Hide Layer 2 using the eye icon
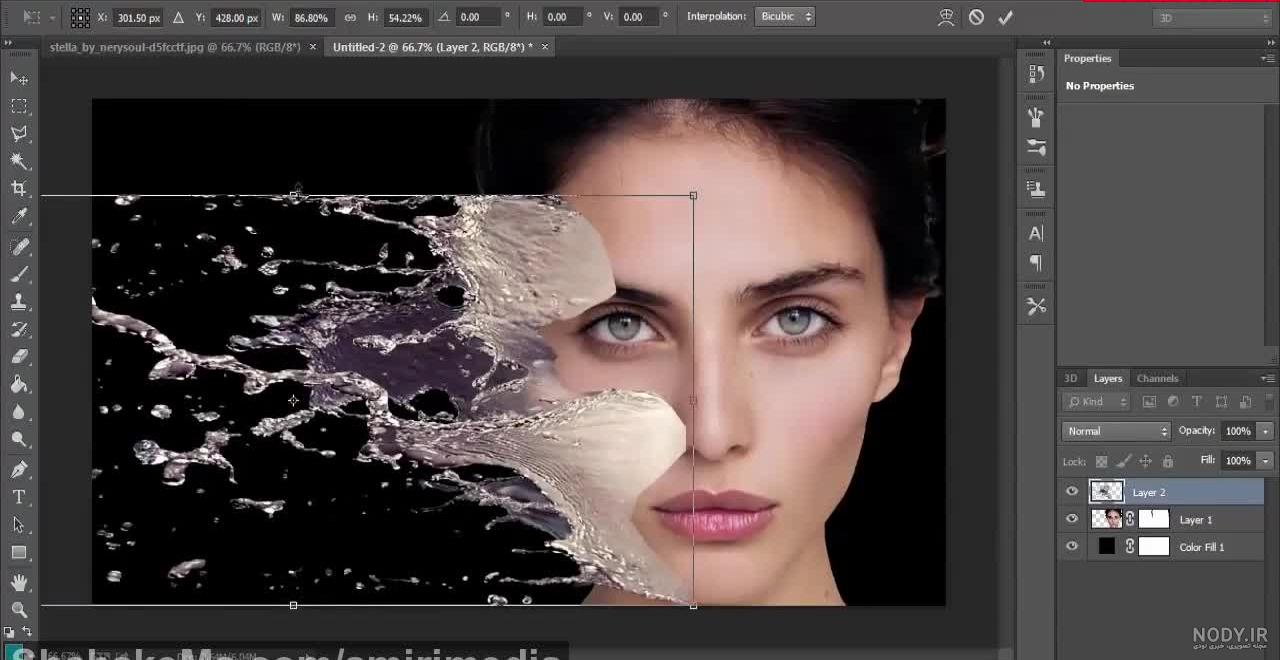 1072,492
